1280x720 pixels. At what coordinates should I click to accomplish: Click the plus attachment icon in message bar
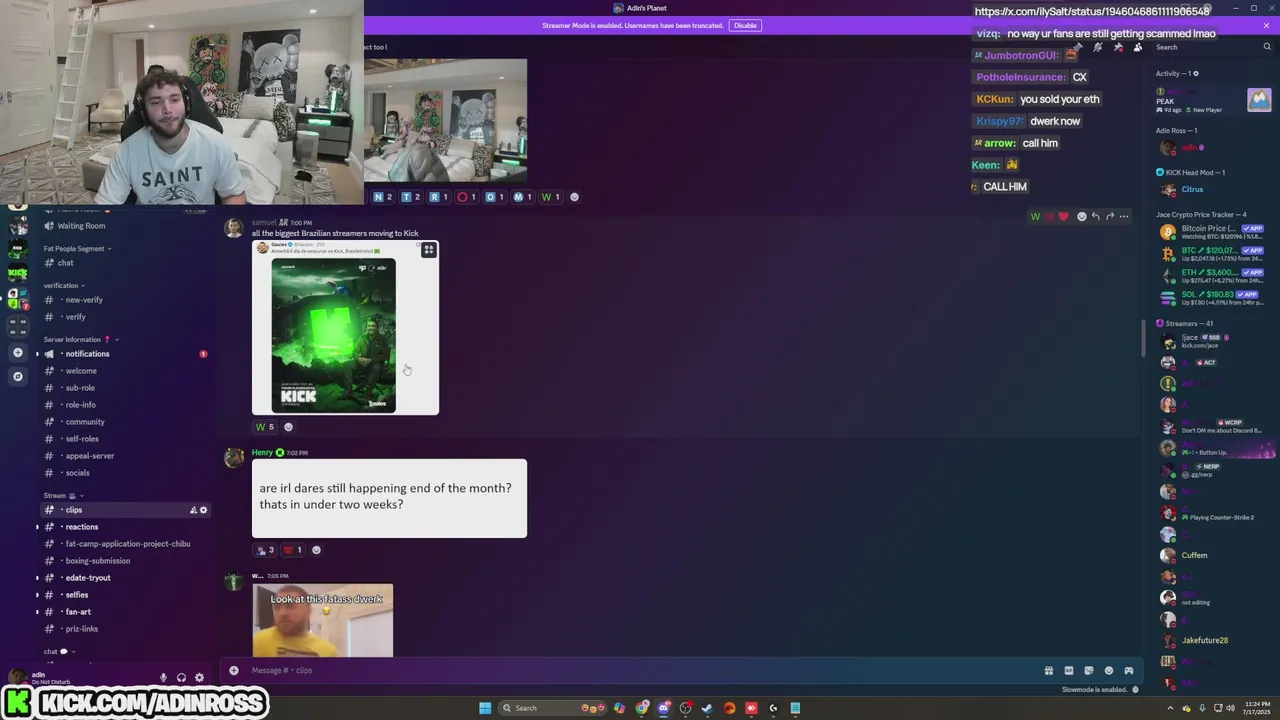tap(234, 670)
